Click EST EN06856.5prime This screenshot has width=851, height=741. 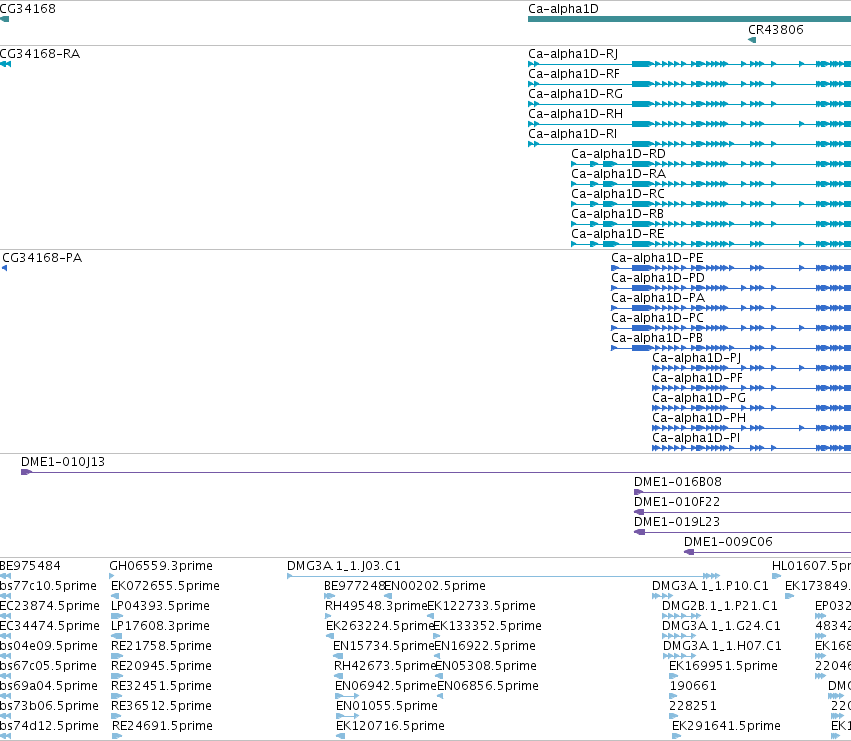(x=488, y=686)
